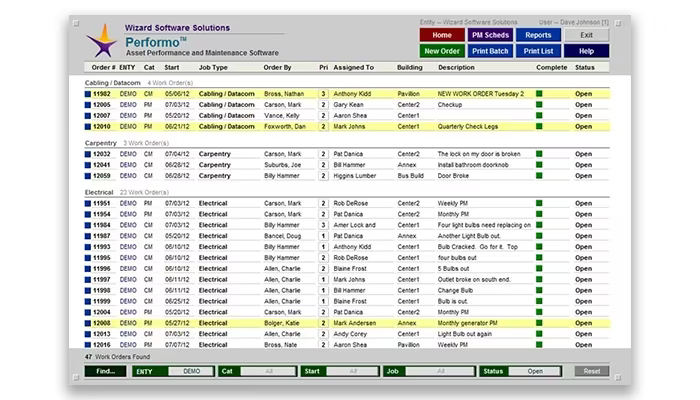Click order number 12016
This screenshot has height=400, width=700.
click(x=102, y=345)
